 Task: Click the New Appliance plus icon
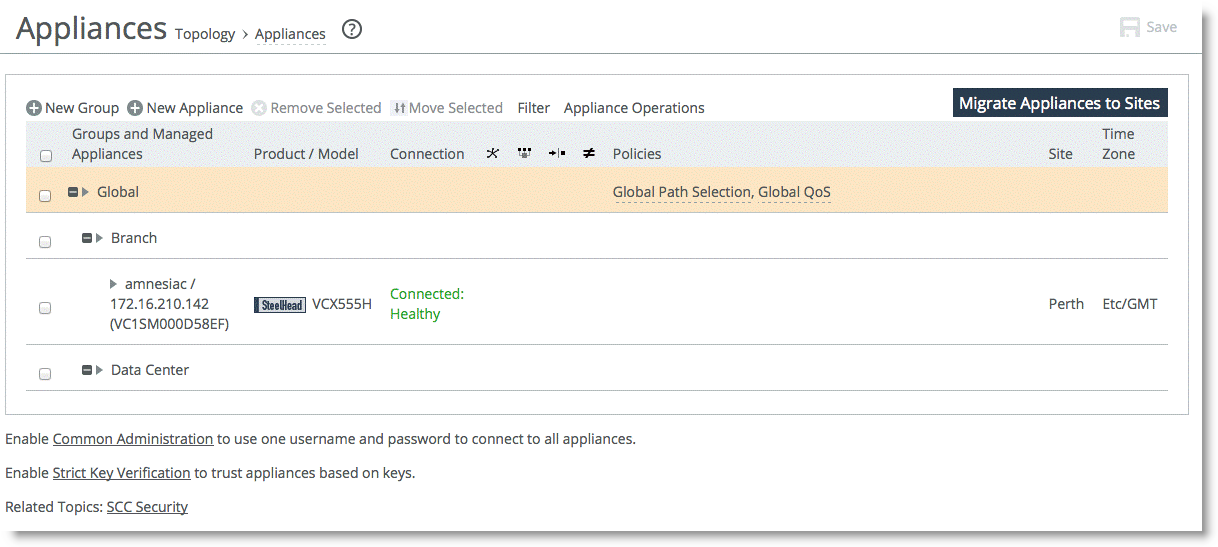pos(135,108)
